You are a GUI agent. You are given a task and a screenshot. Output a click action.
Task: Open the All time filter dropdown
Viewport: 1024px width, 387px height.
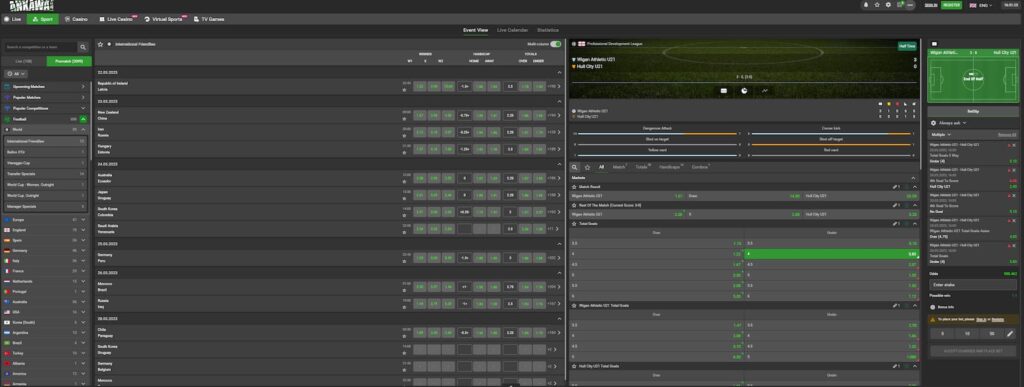16,74
